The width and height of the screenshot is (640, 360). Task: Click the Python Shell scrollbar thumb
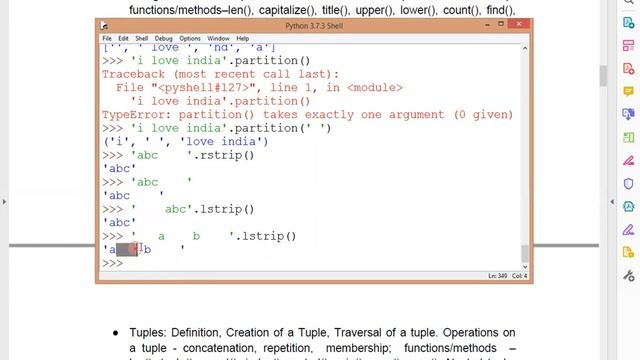coord(525,253)
